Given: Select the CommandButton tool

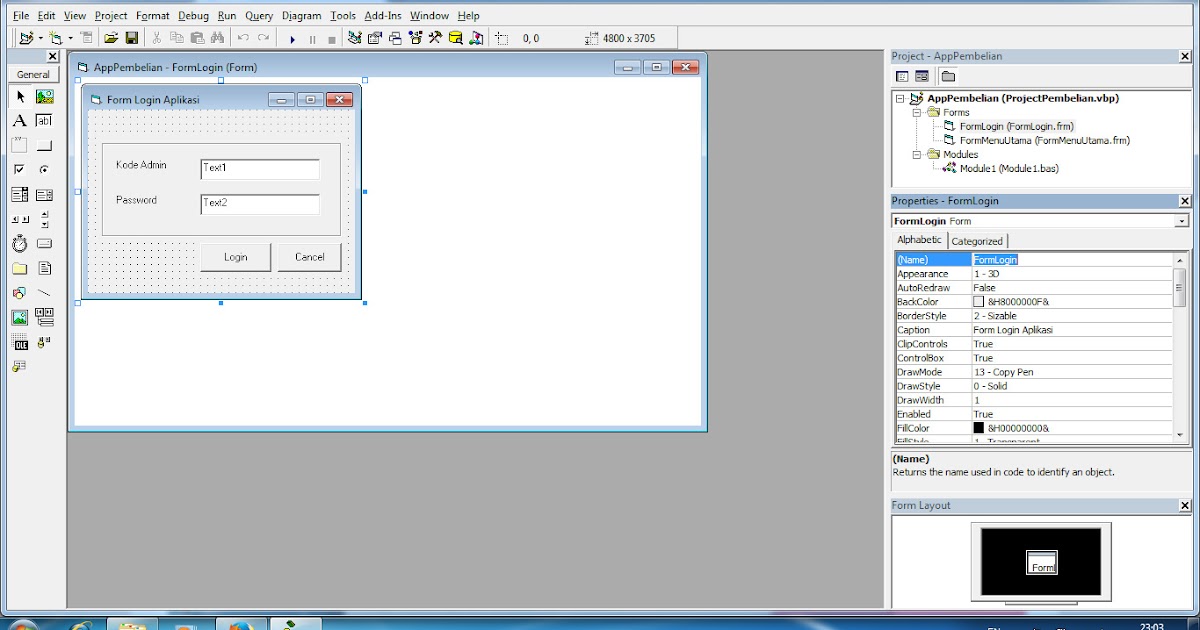Looking at the screenshot, I should [44, 145].
